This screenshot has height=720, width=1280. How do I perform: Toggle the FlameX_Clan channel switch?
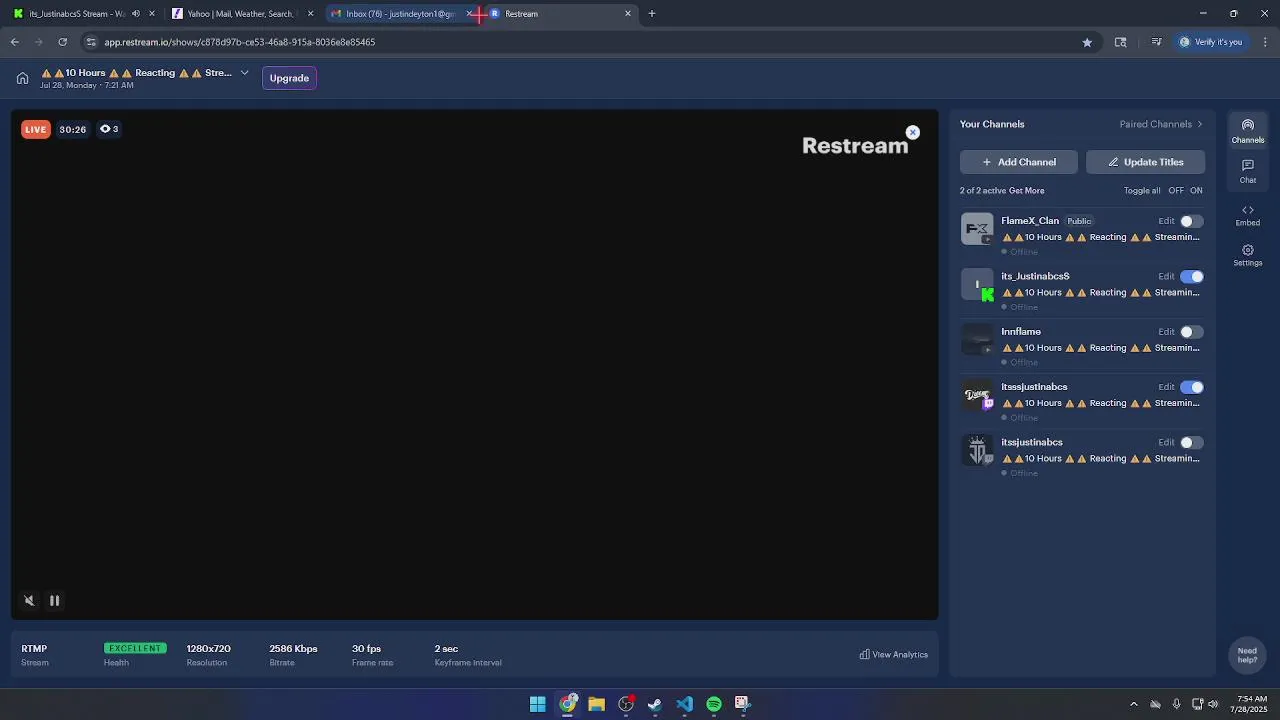tap(1191, 221)
